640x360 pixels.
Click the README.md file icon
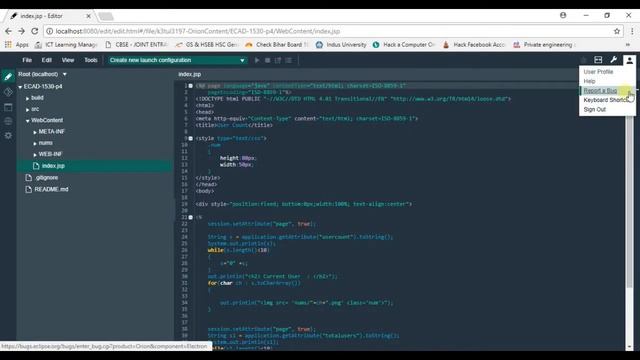point(28,189)
